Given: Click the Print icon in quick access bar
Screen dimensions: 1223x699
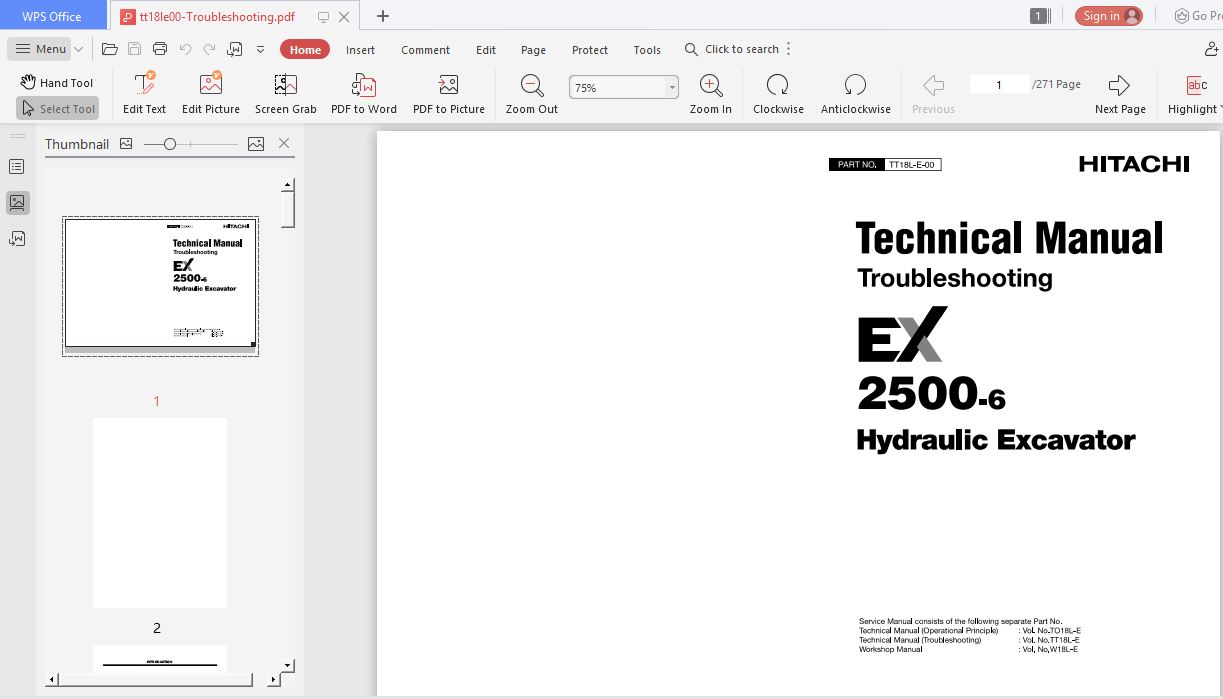Looking at the screenshot, I should tap(160, 49).
